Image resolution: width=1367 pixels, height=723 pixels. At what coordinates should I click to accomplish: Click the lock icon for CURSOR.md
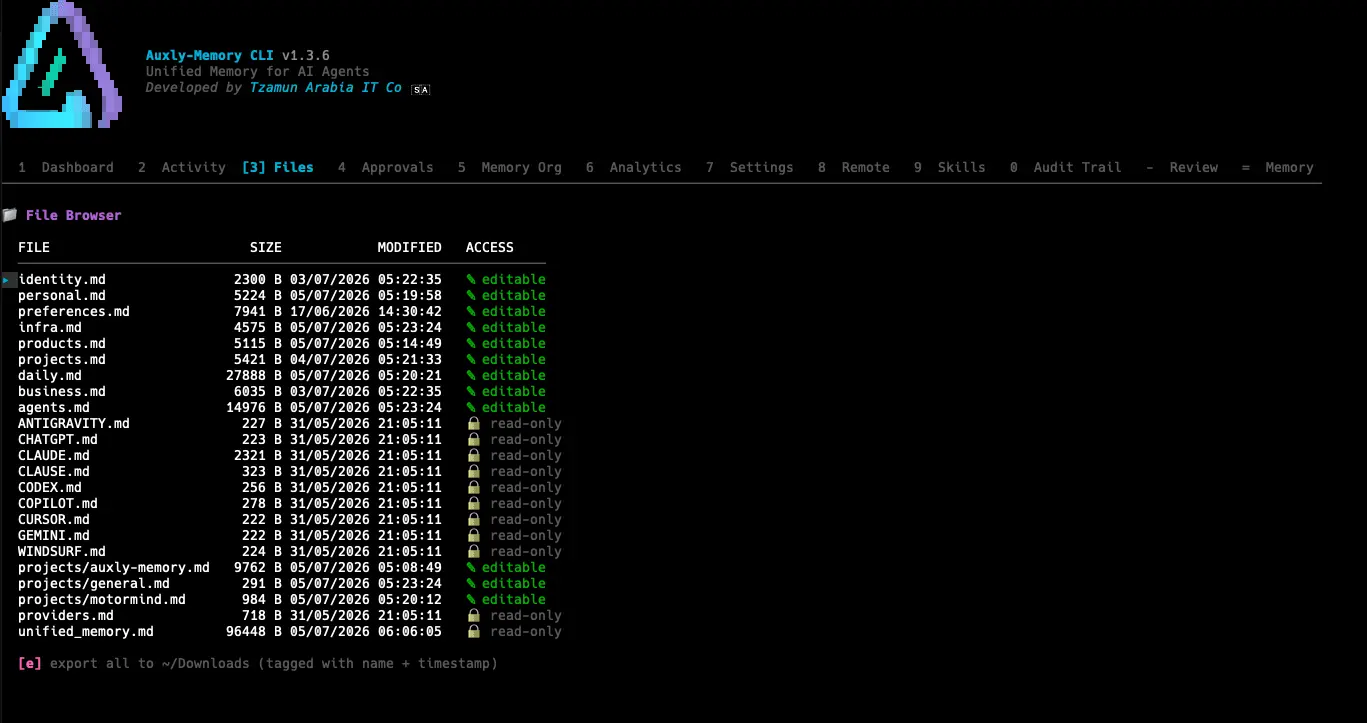pyautogui.click(x=474, y=519)
